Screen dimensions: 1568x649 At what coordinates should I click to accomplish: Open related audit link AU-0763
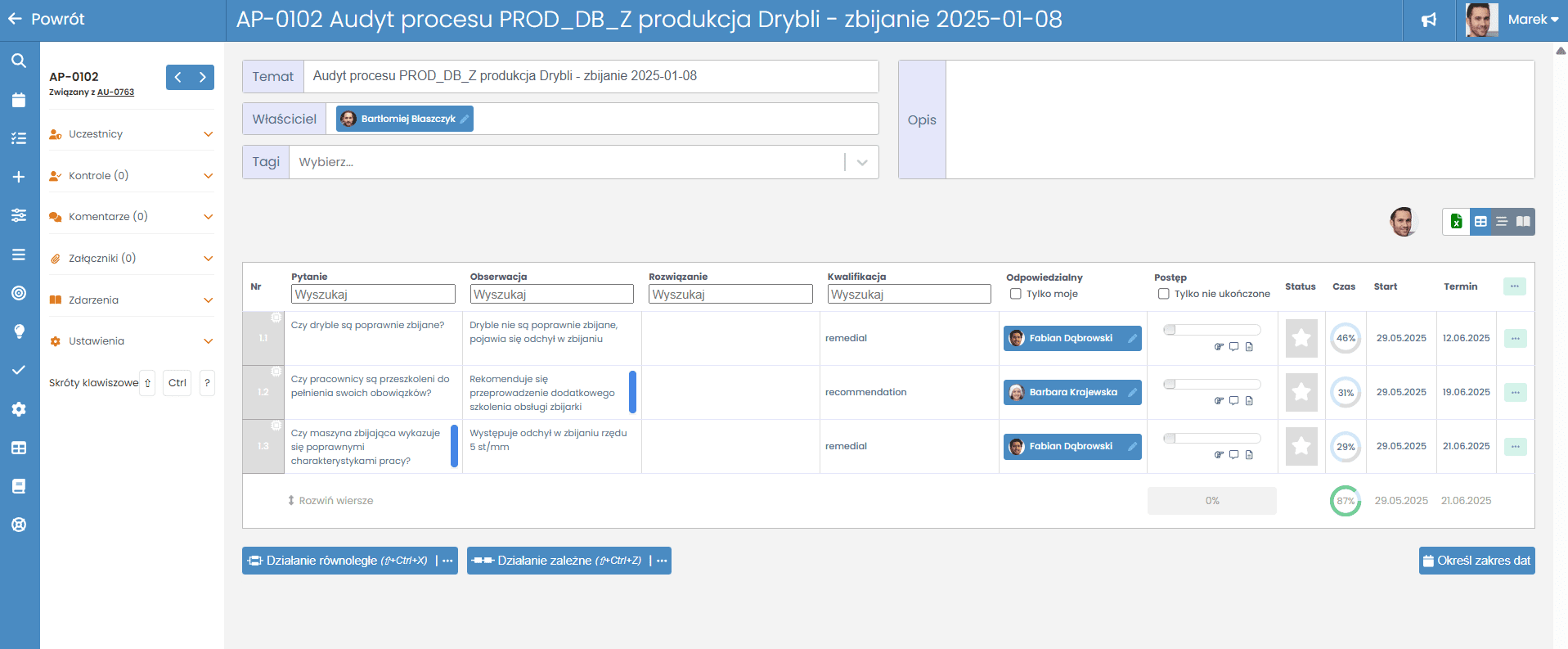(115, 92)
